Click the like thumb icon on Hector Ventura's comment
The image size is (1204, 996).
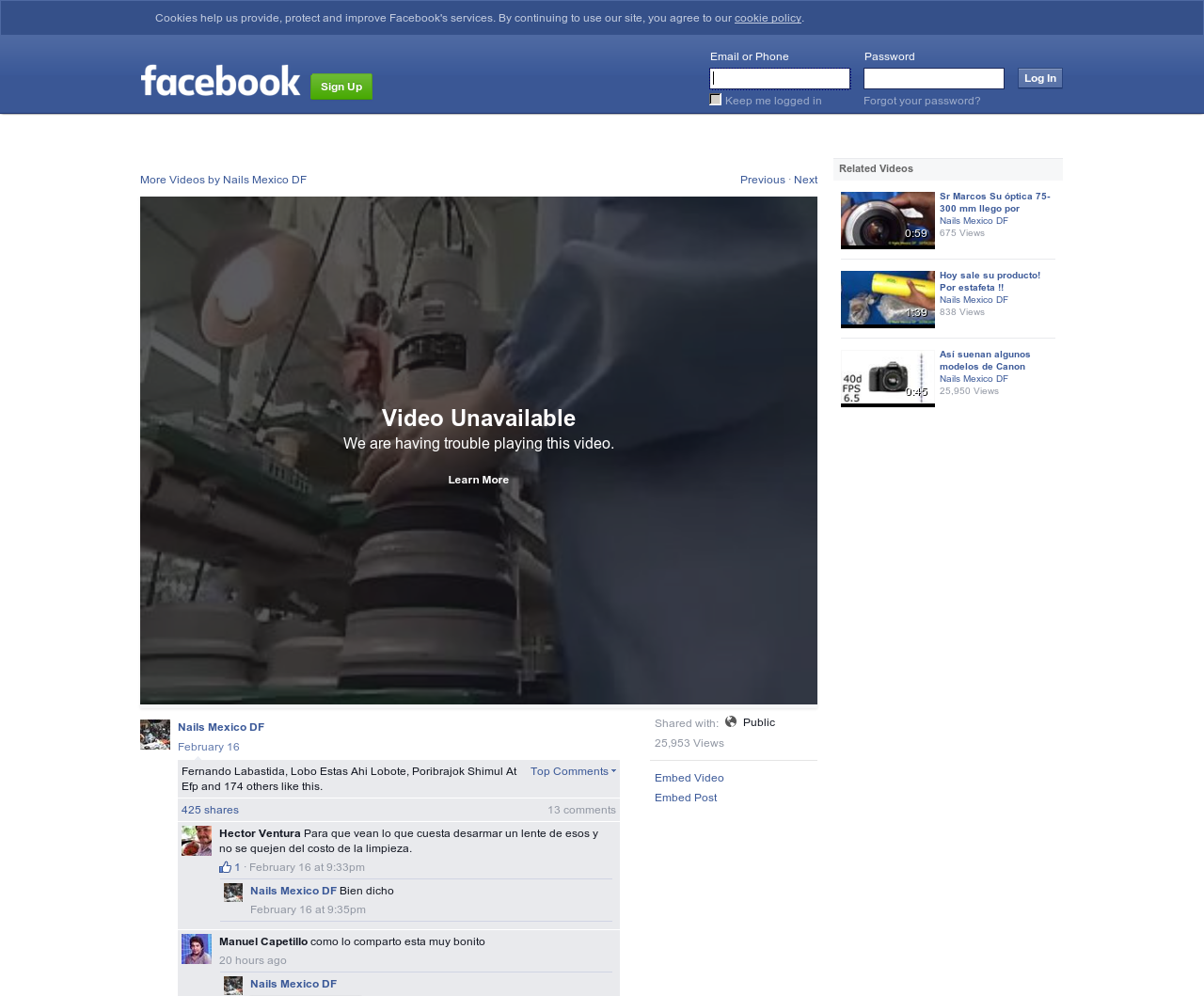[x=226, y=867]
